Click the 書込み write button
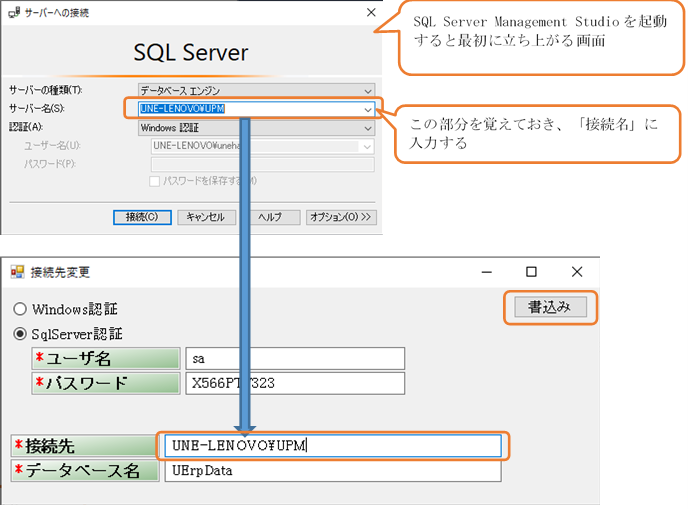This screenshot has width=689, height=512. click(549, 308)
